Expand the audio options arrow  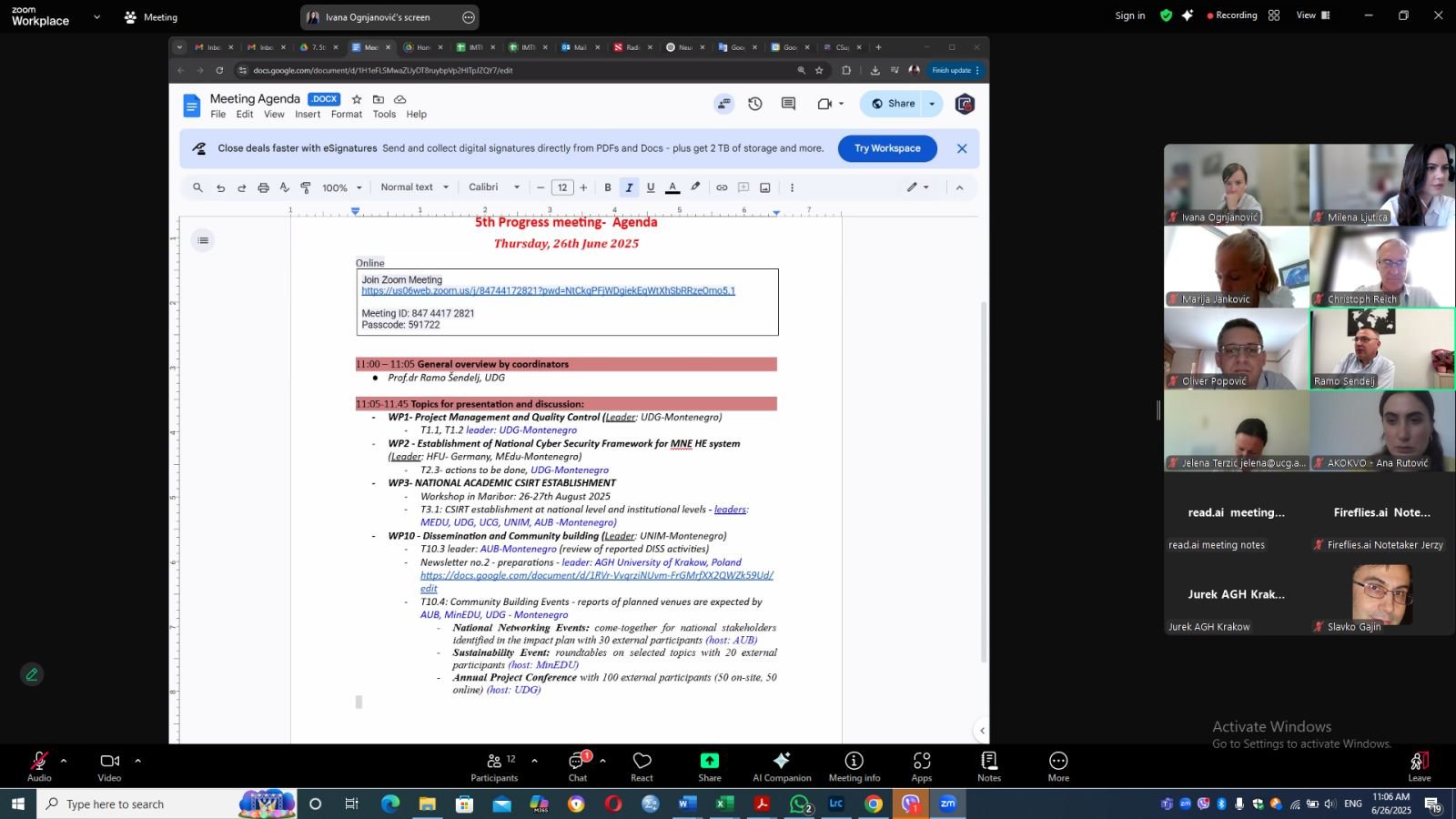pyautogui.click(x=64, y=761)
